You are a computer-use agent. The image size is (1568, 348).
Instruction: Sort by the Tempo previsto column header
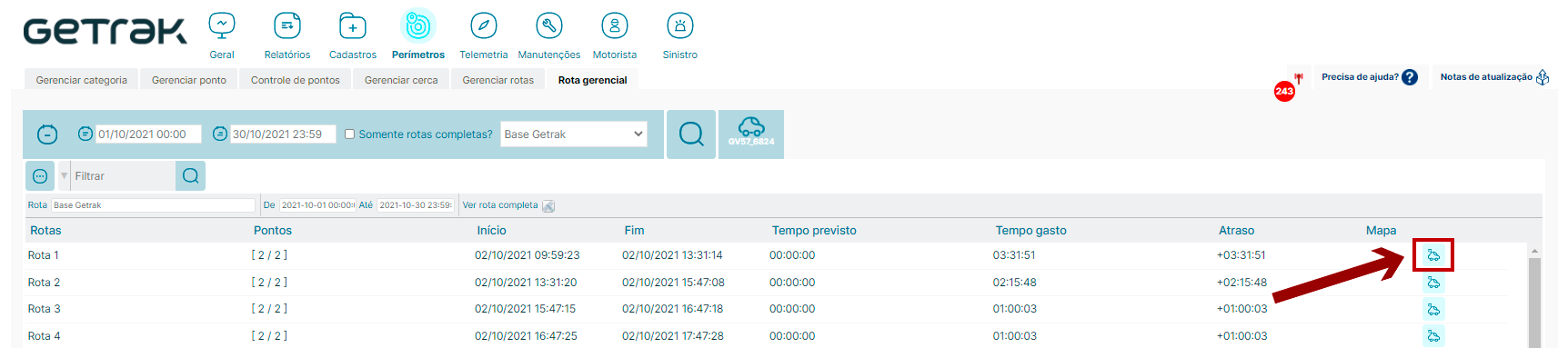pyautogui.click(x=814, y=231)
